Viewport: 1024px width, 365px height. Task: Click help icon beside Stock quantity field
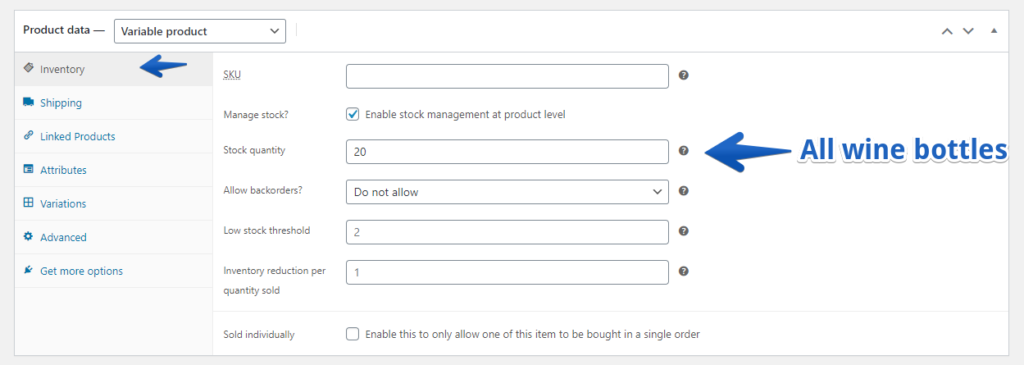tap(684, 151)
